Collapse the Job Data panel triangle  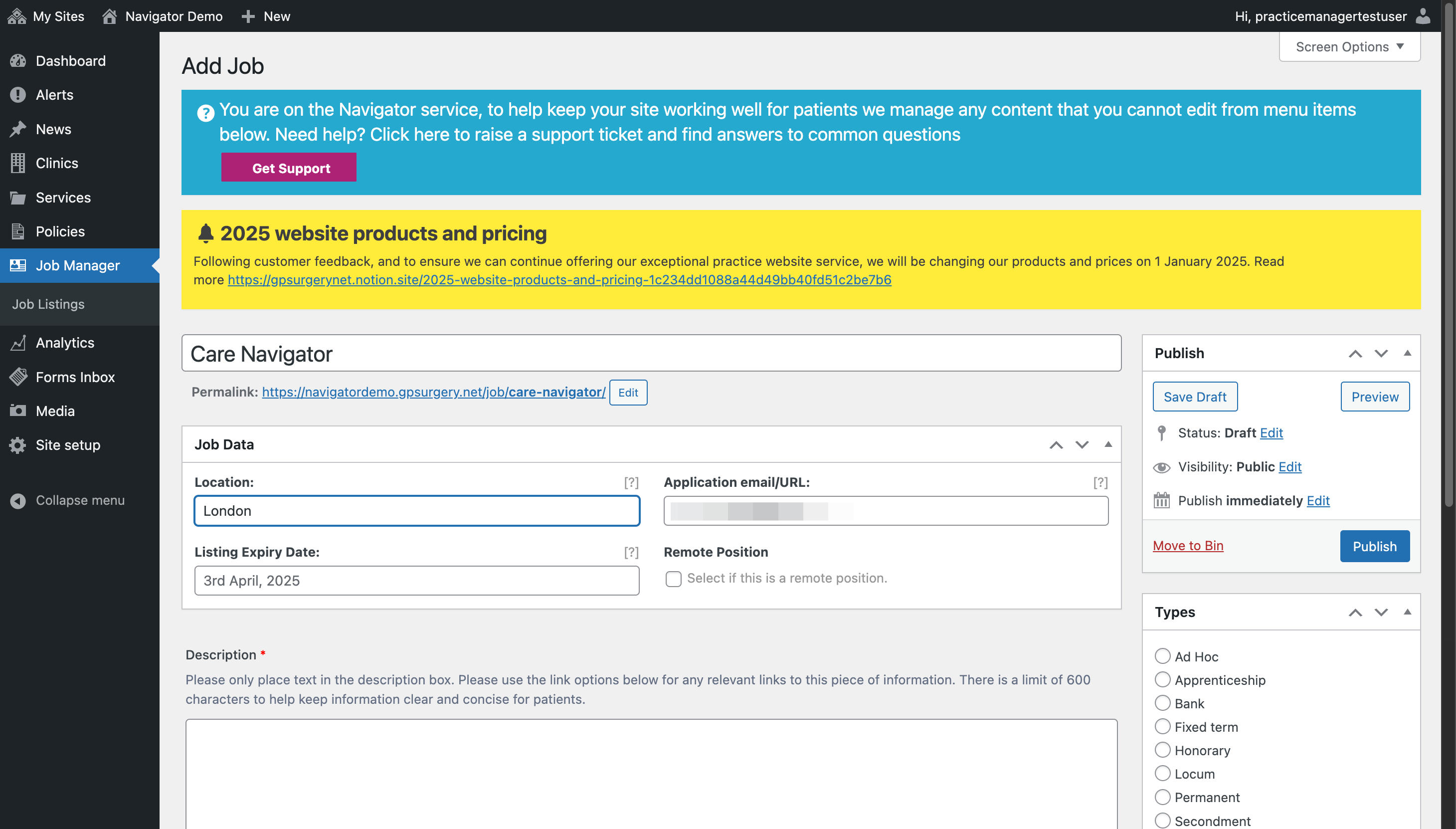[1107, 444]
